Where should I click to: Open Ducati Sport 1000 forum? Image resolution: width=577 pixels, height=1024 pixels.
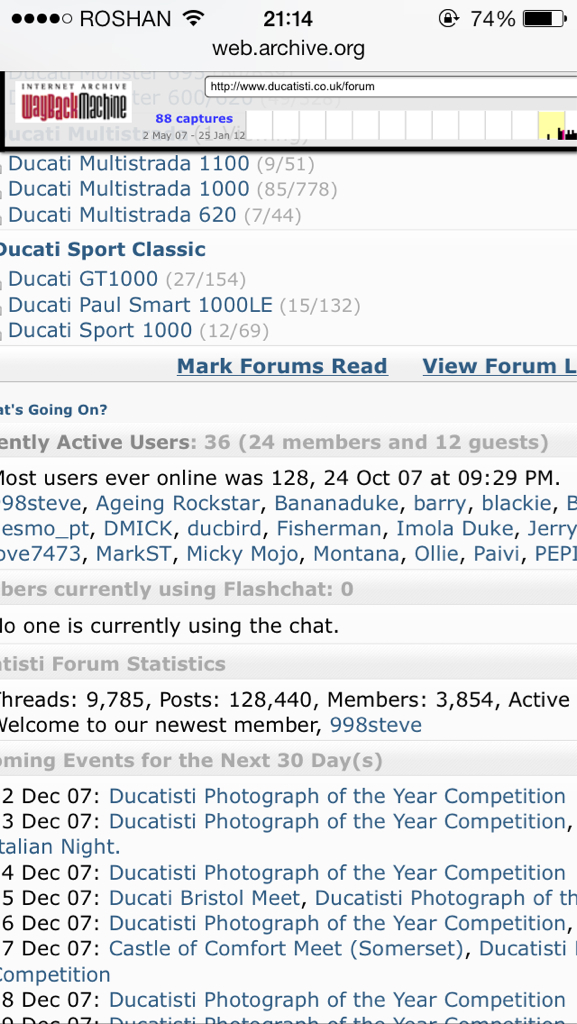click(100, 330)
